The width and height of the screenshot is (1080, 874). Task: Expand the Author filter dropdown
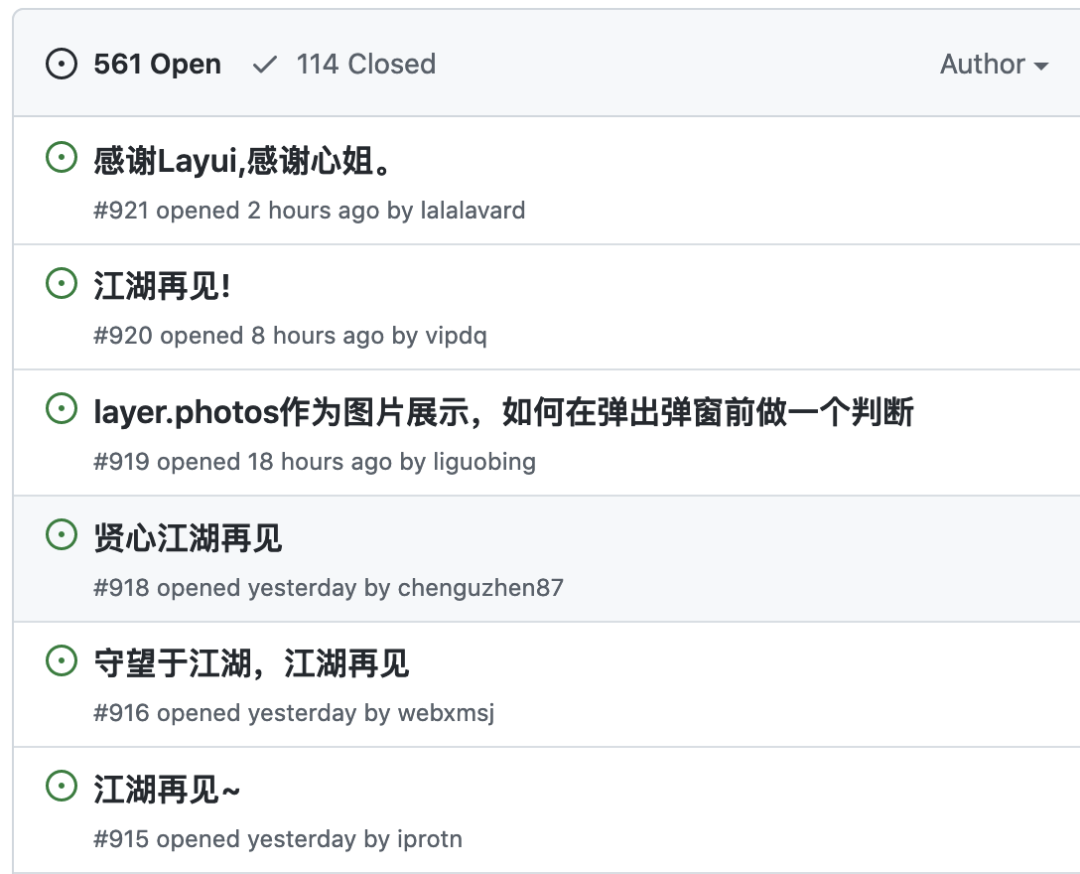point(994,65)
